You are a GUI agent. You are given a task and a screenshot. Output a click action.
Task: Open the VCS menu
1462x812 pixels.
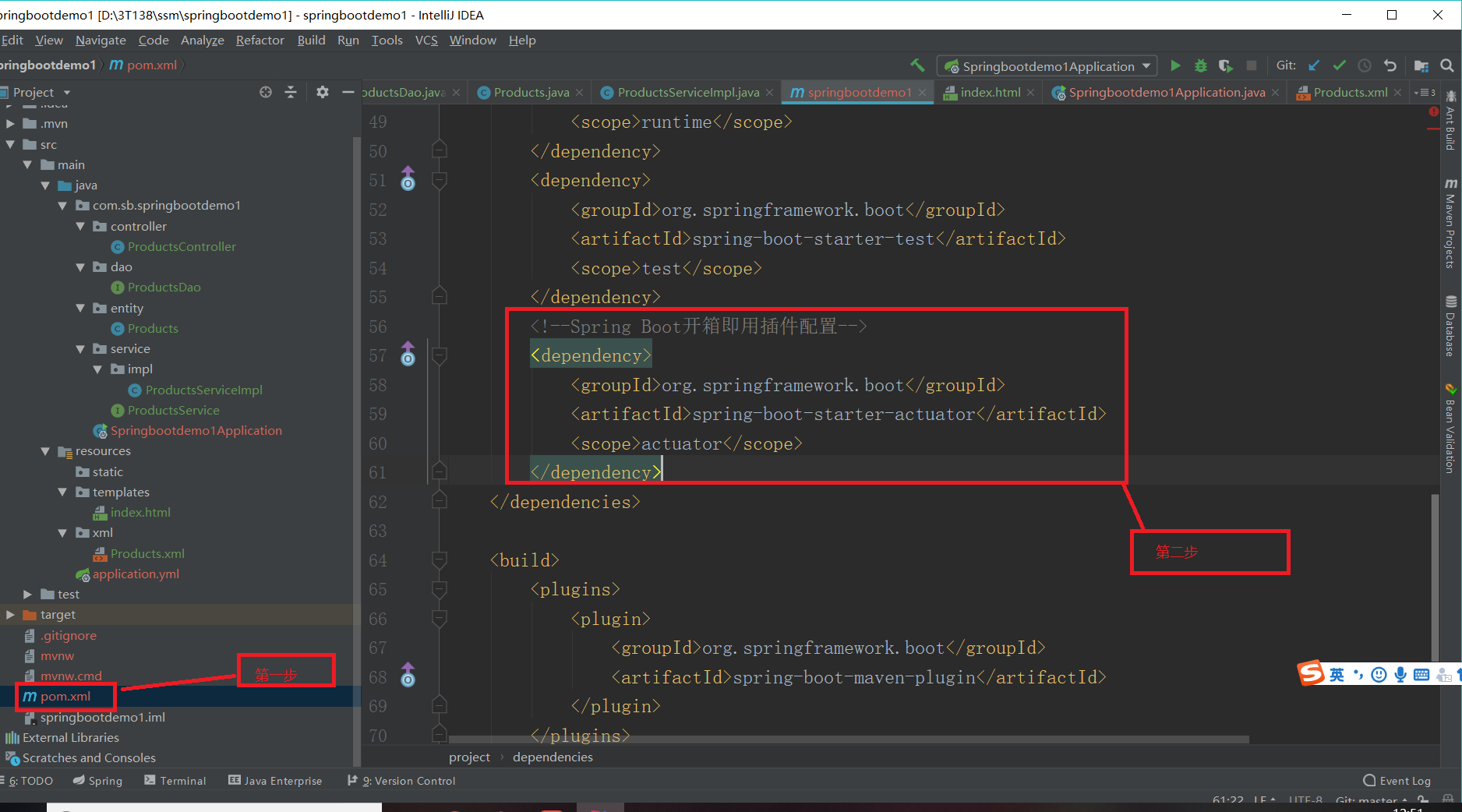(x=426, y=41)
